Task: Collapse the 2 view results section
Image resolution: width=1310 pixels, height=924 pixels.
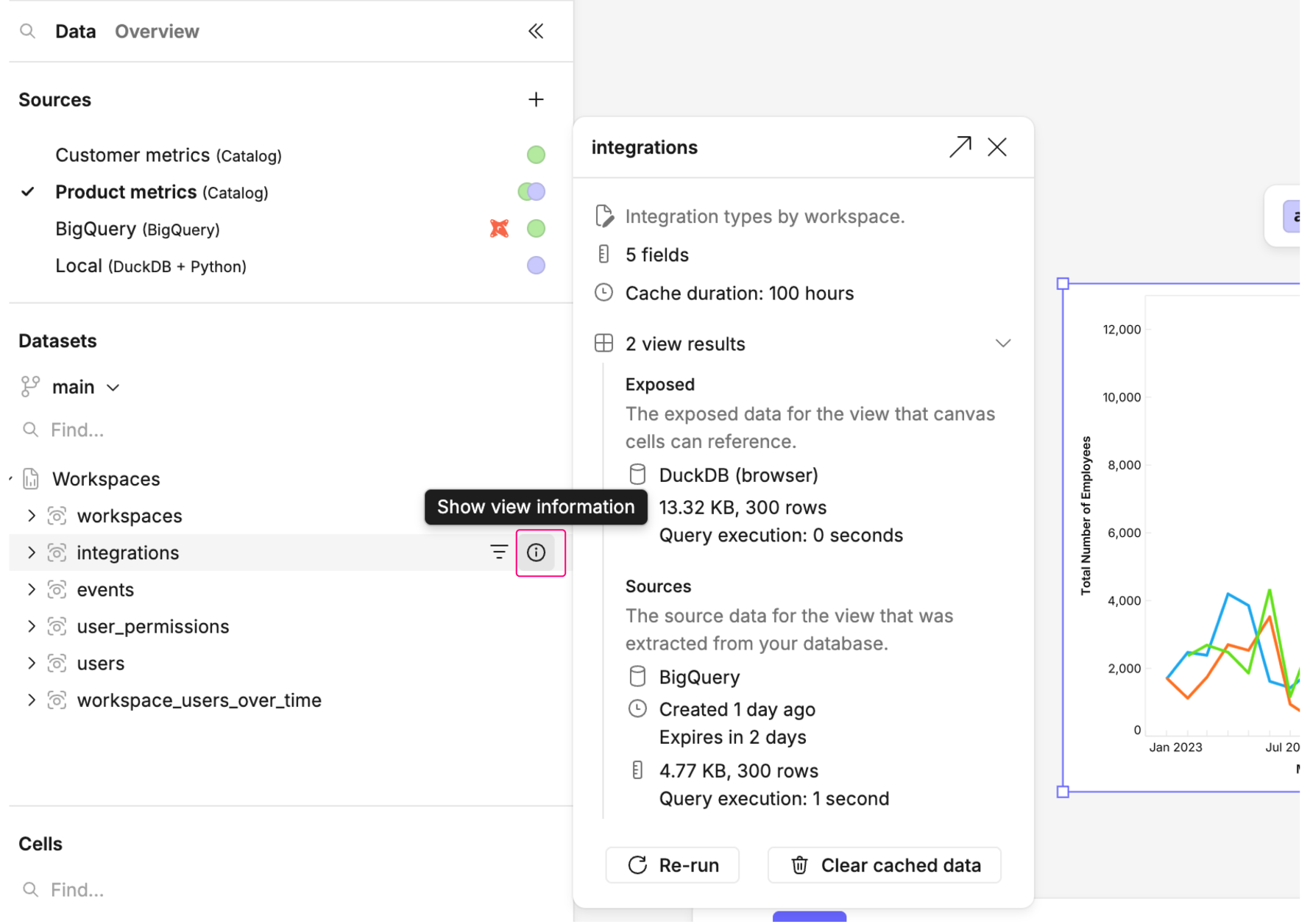Action: 1002,344
